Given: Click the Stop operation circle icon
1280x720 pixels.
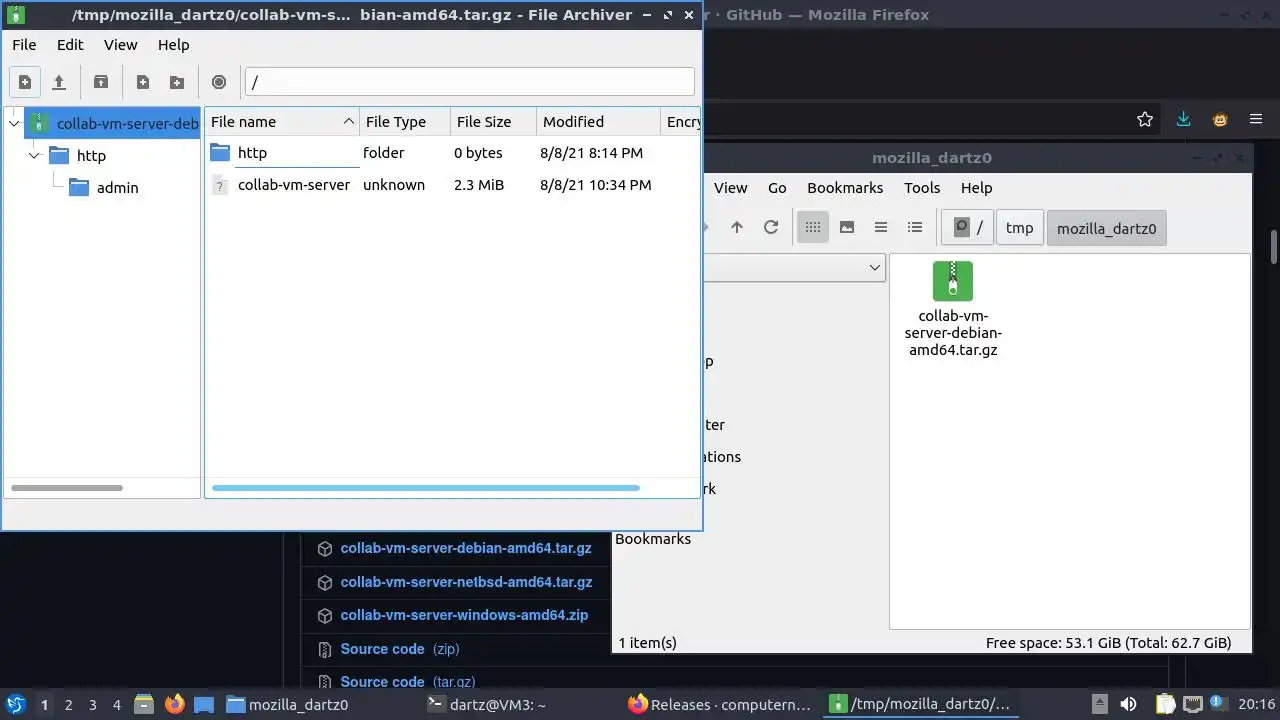Looking at the screenshot, I should point(219,82).
